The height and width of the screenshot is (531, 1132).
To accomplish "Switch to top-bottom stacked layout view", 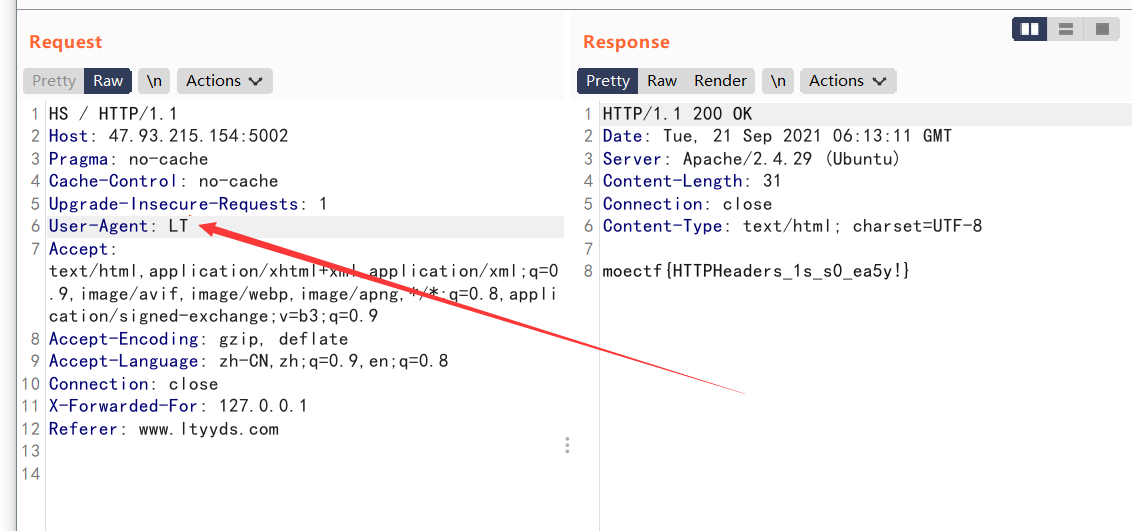I will coord(1066,29).
